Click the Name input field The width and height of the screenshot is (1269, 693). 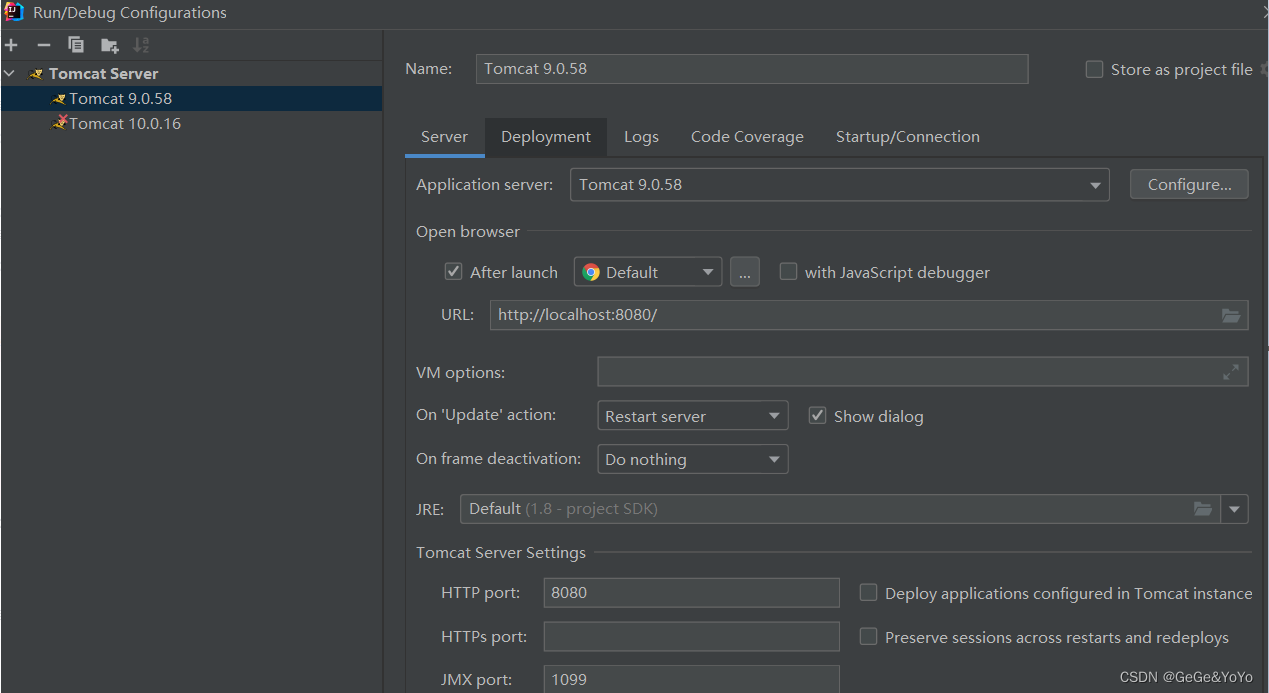[x=752, y=69]
